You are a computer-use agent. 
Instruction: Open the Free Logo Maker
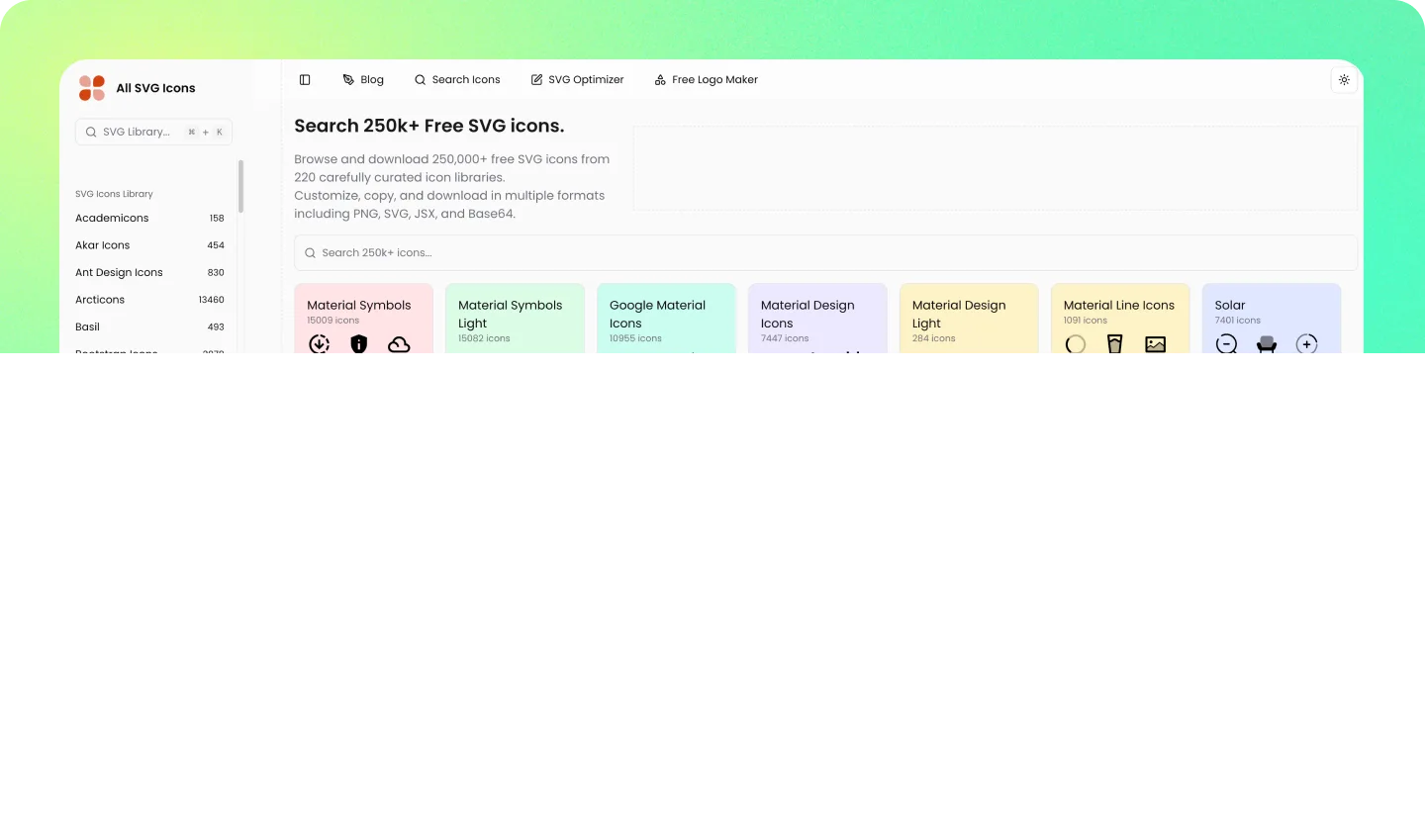click(x=707, y=80)
